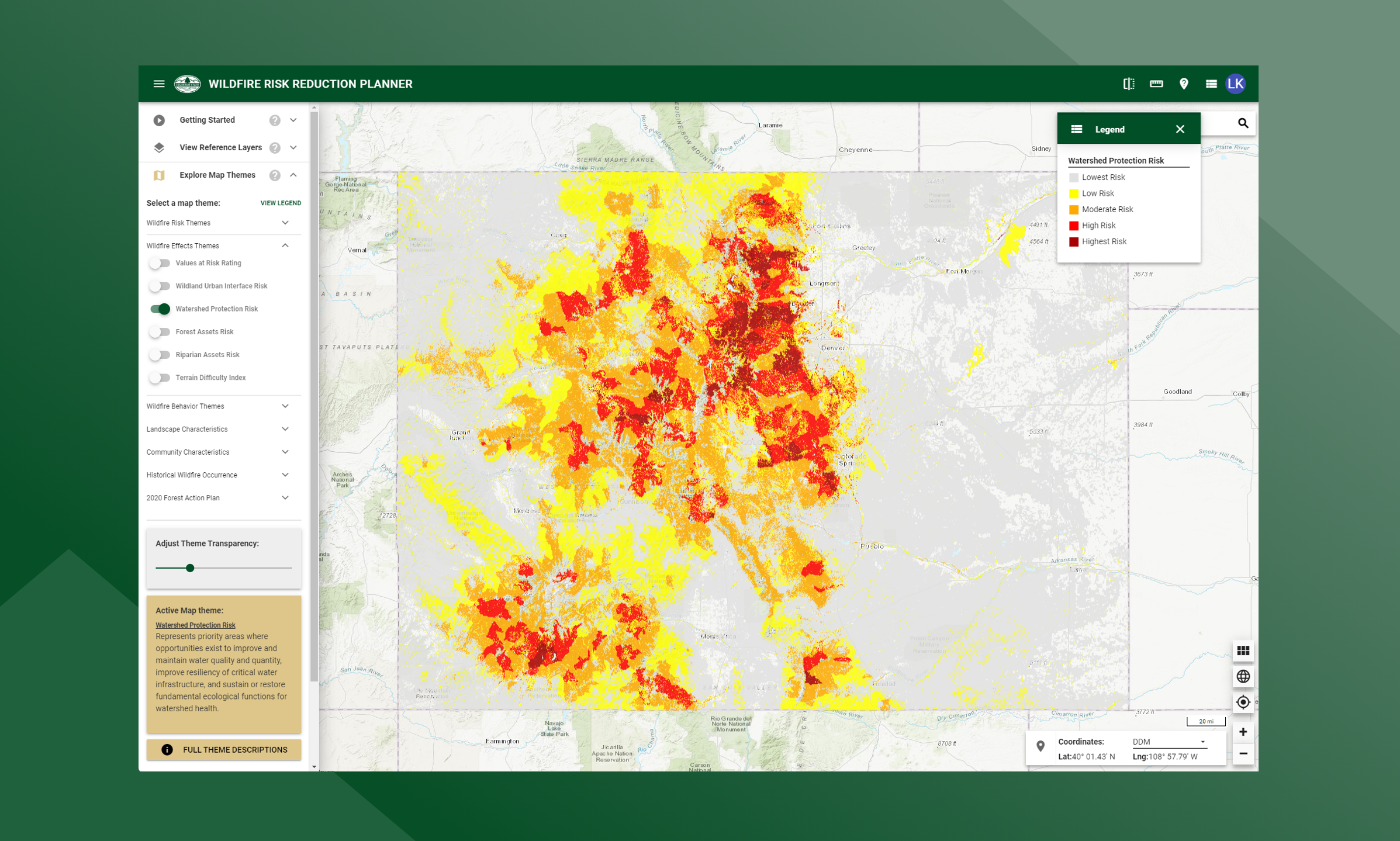
Task: Expand Historical Wildfire Occurrence group
Action: pos(285,475)
